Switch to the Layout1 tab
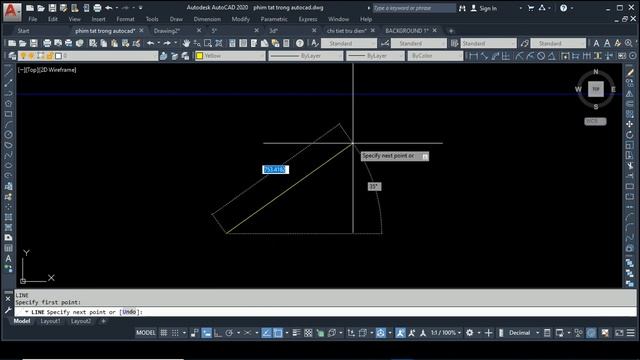The image size is (640, 360). 51,322
